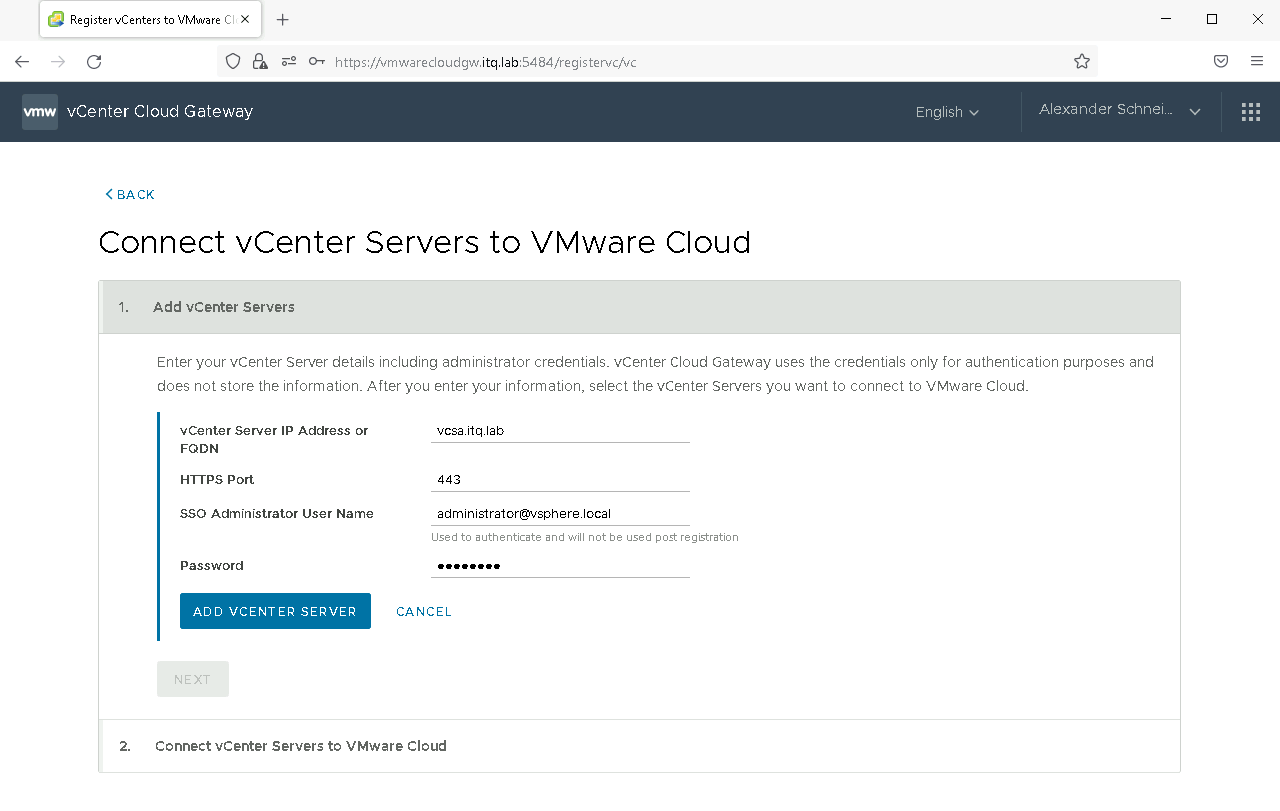Expand Alexander Schneider user menu
Viewport: 1280px width, 811px height.
[x=1119, y=111]
